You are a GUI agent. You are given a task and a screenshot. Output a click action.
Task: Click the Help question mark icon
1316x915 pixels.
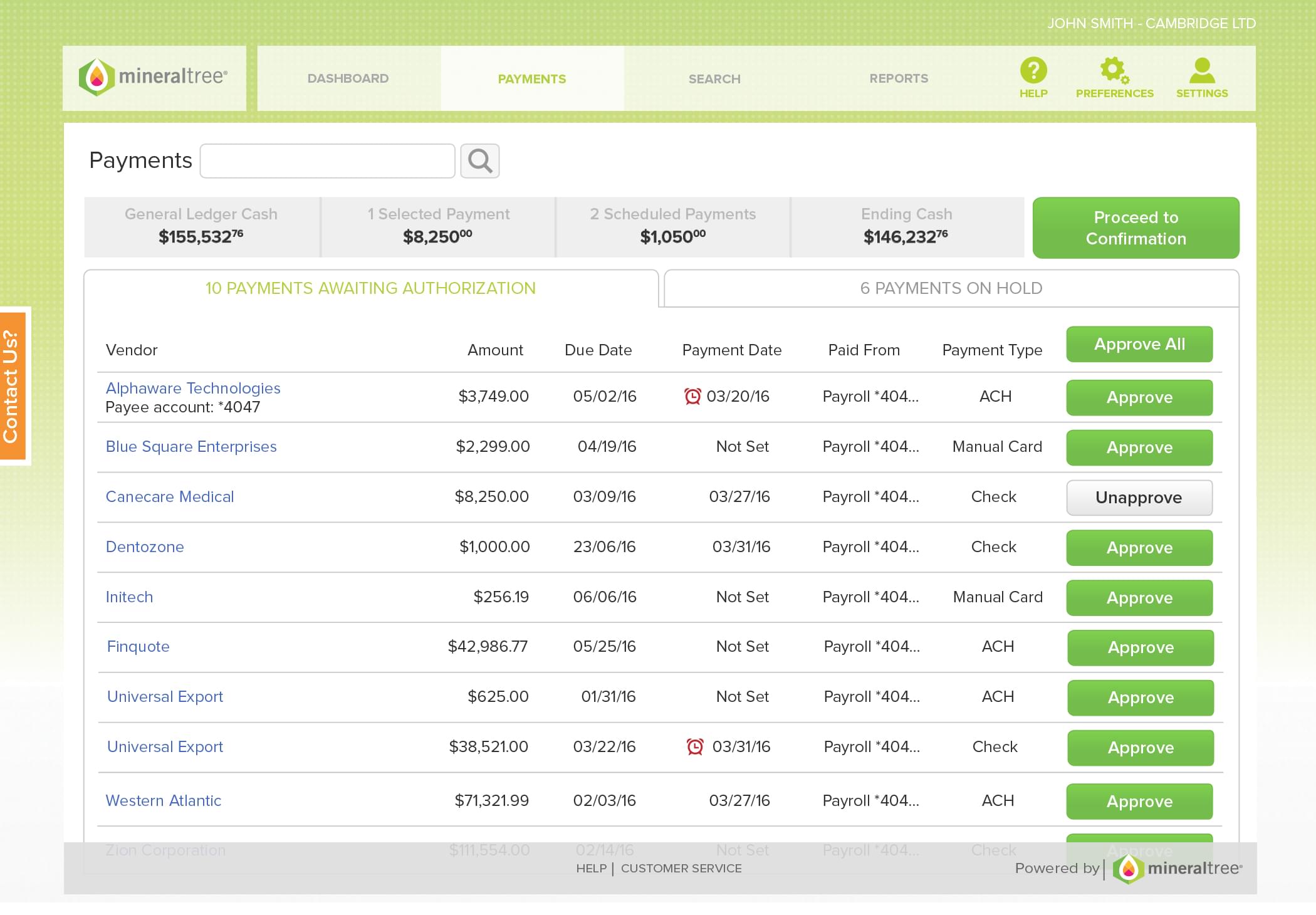(x=1033, y=70)
